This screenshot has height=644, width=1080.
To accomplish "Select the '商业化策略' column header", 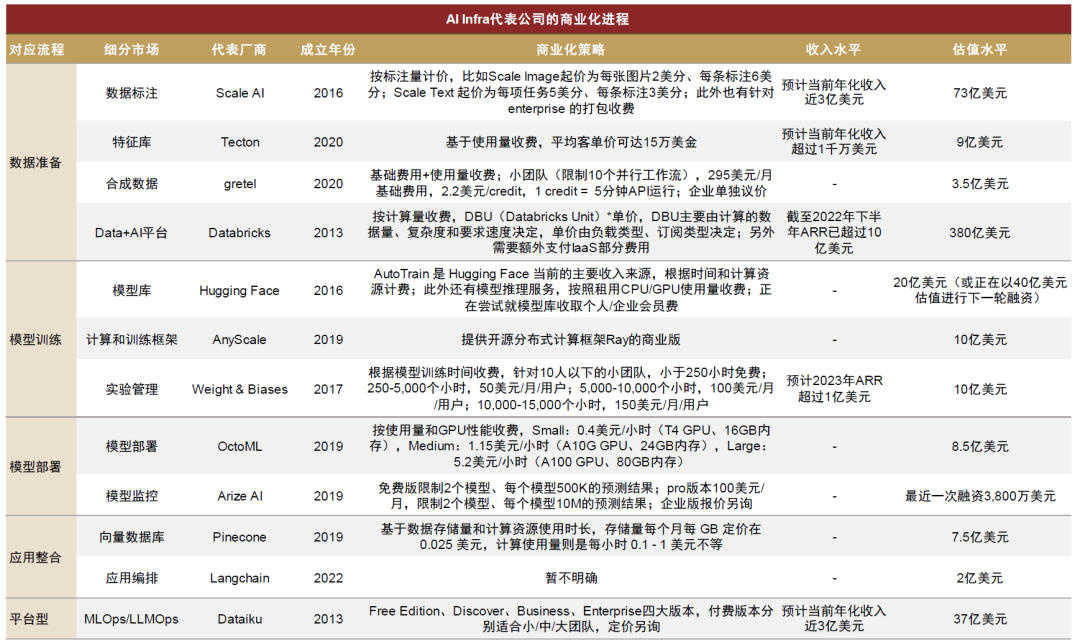I will click(x=570, y=50).
